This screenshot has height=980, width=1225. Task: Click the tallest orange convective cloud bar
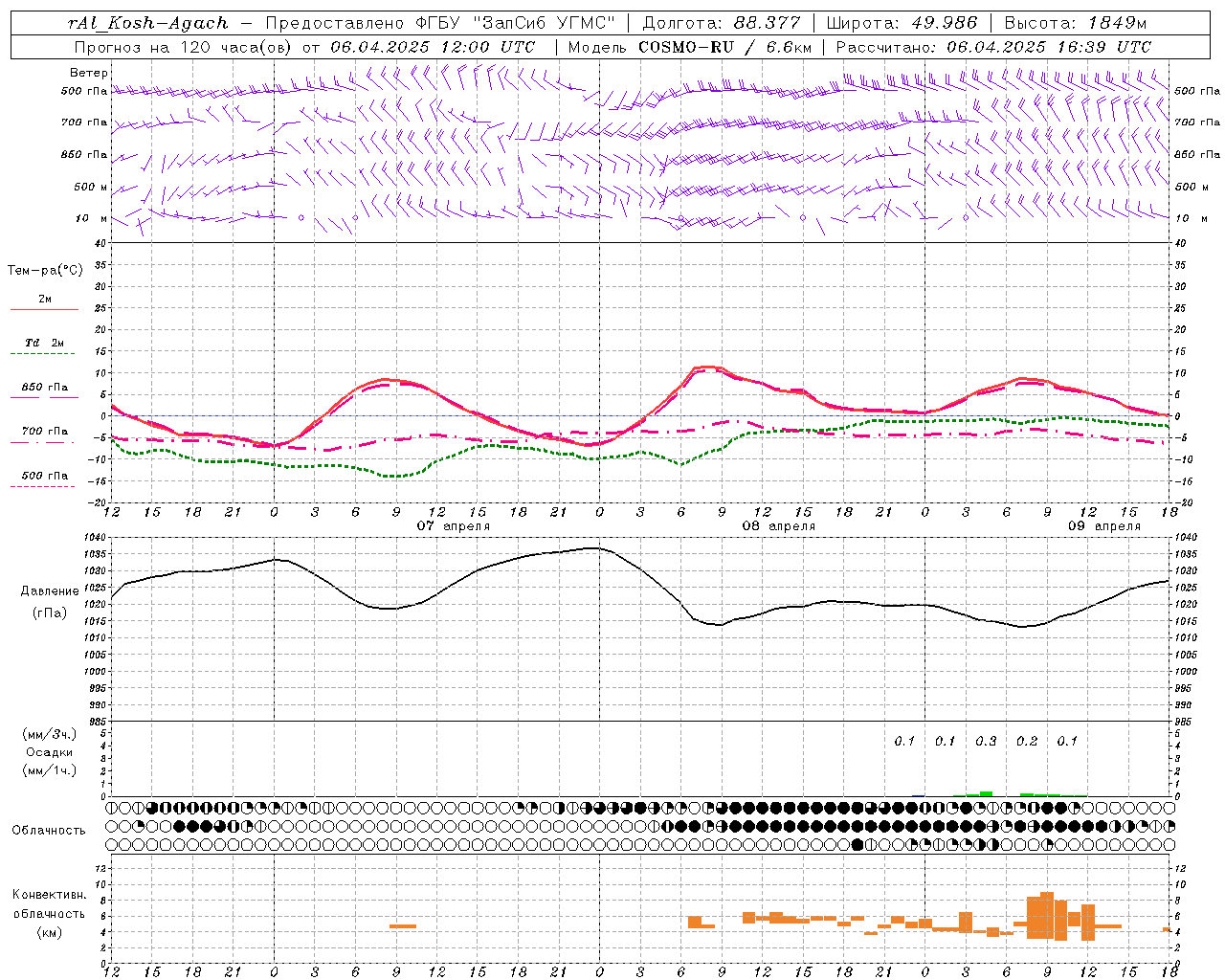[x=1047, y=916]
